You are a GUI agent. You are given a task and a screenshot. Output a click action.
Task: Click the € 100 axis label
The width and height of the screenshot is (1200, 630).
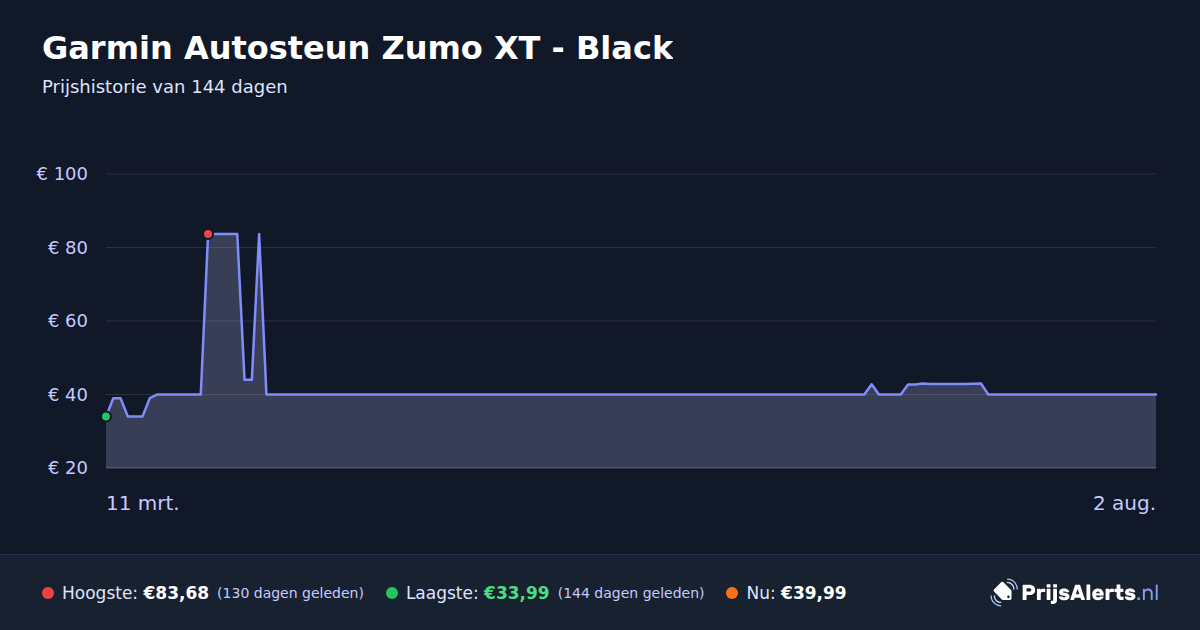[62, 174]
